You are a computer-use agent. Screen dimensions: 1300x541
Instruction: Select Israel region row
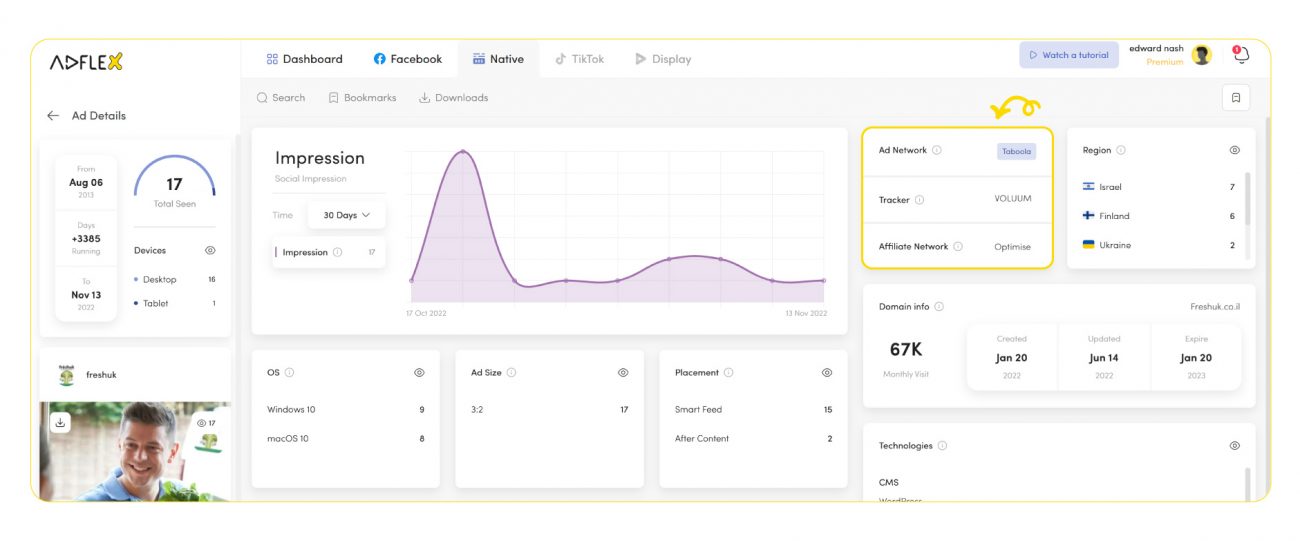tap(1159, 187)
